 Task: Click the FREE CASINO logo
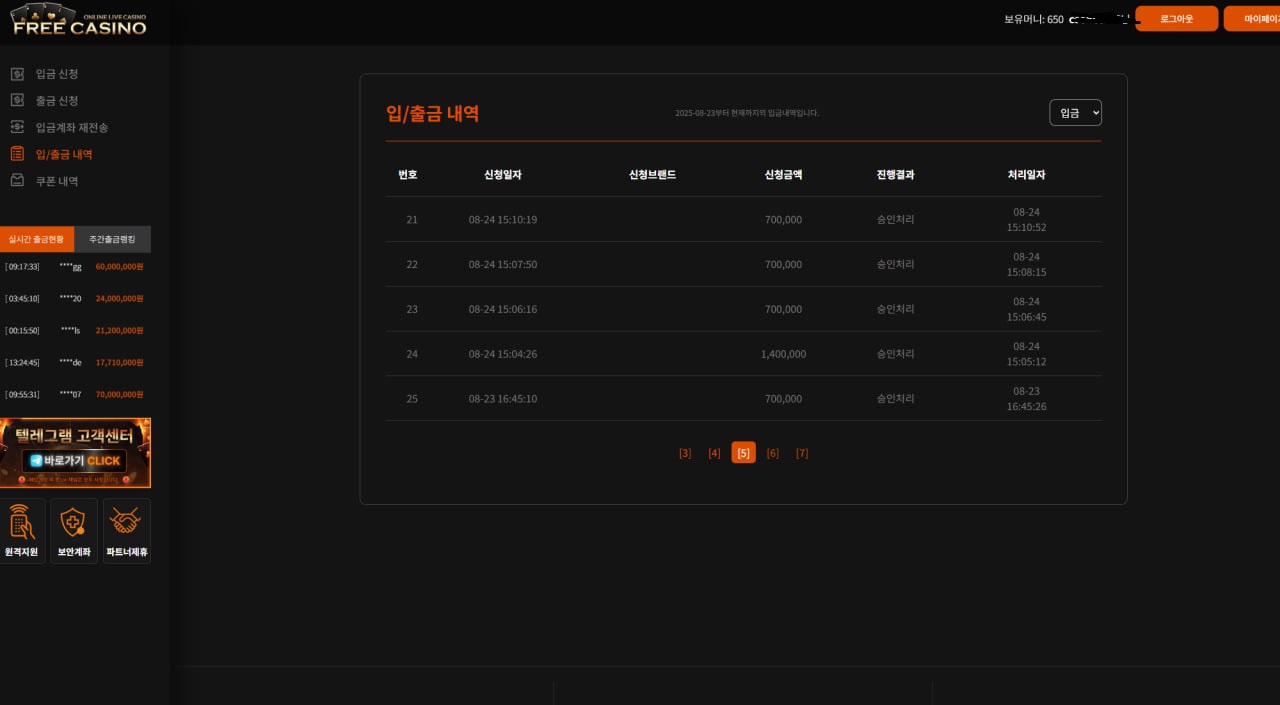pyautogui.click(x=79, y=21)
